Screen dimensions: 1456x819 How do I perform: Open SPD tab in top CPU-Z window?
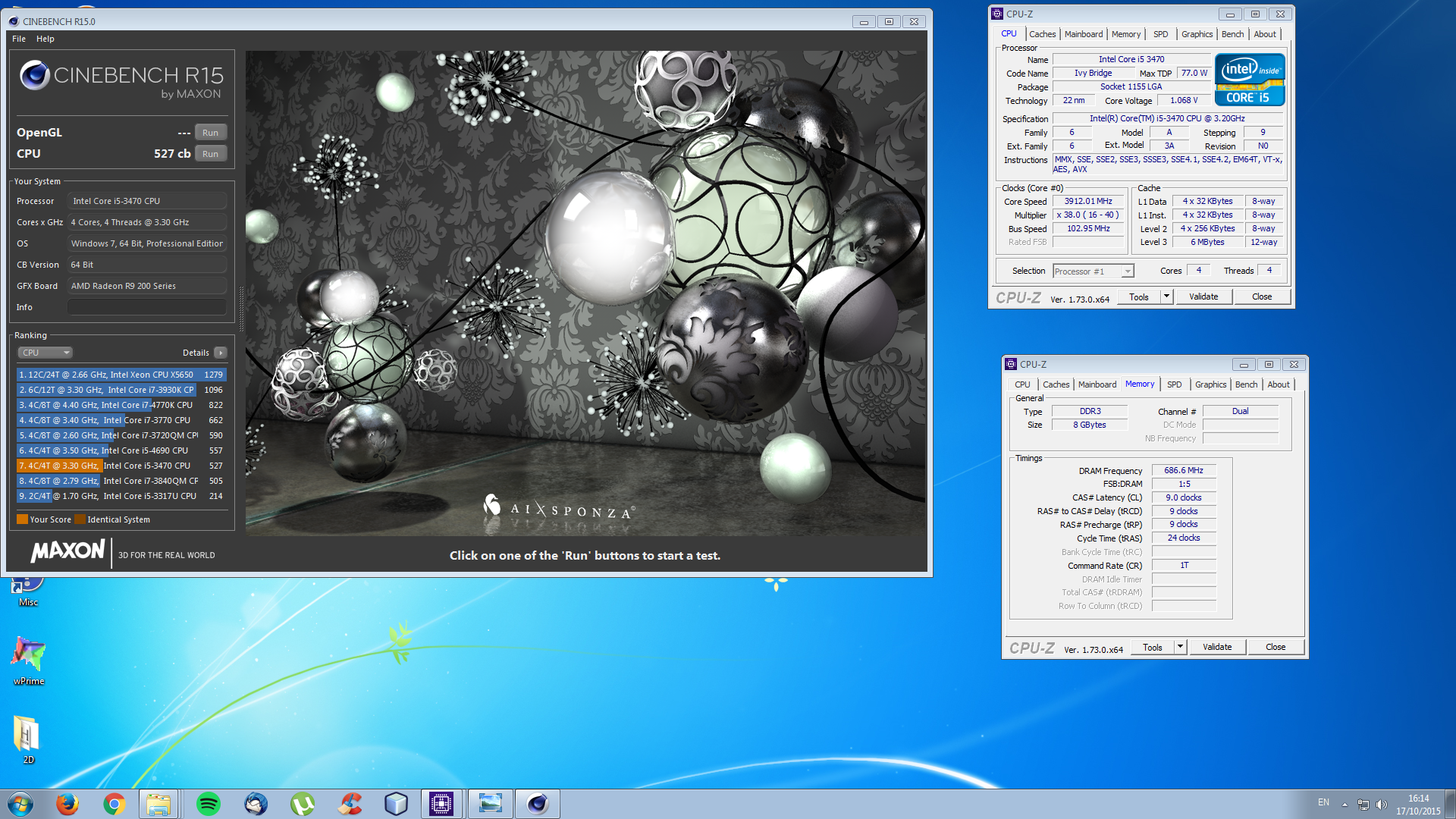[1161, 34]
